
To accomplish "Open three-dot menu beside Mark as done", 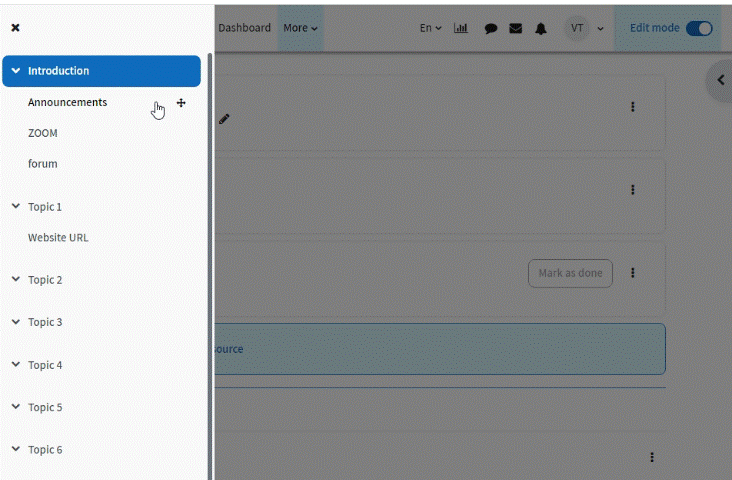I will pos(633,273).
